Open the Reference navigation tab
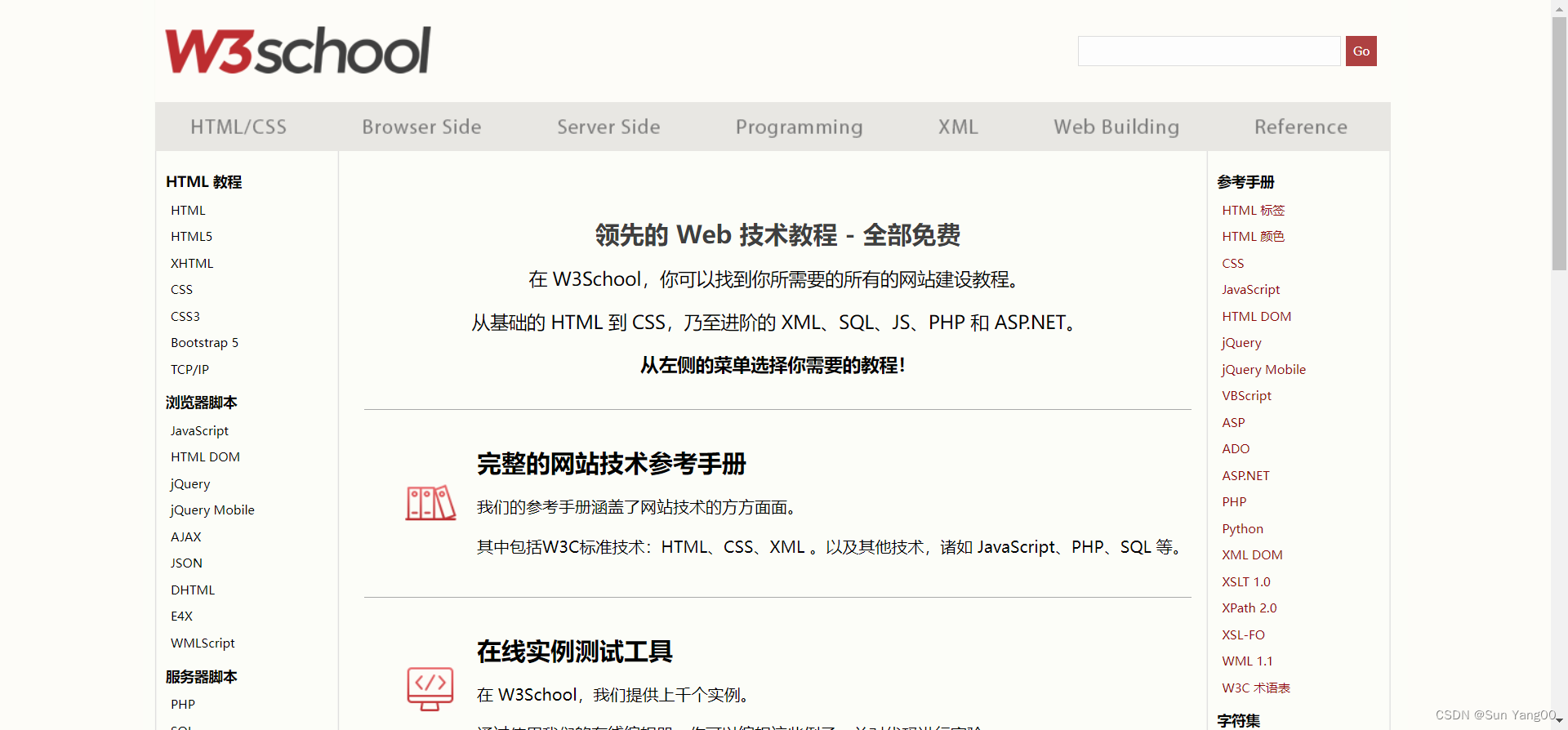 [x=1301, y=127]
